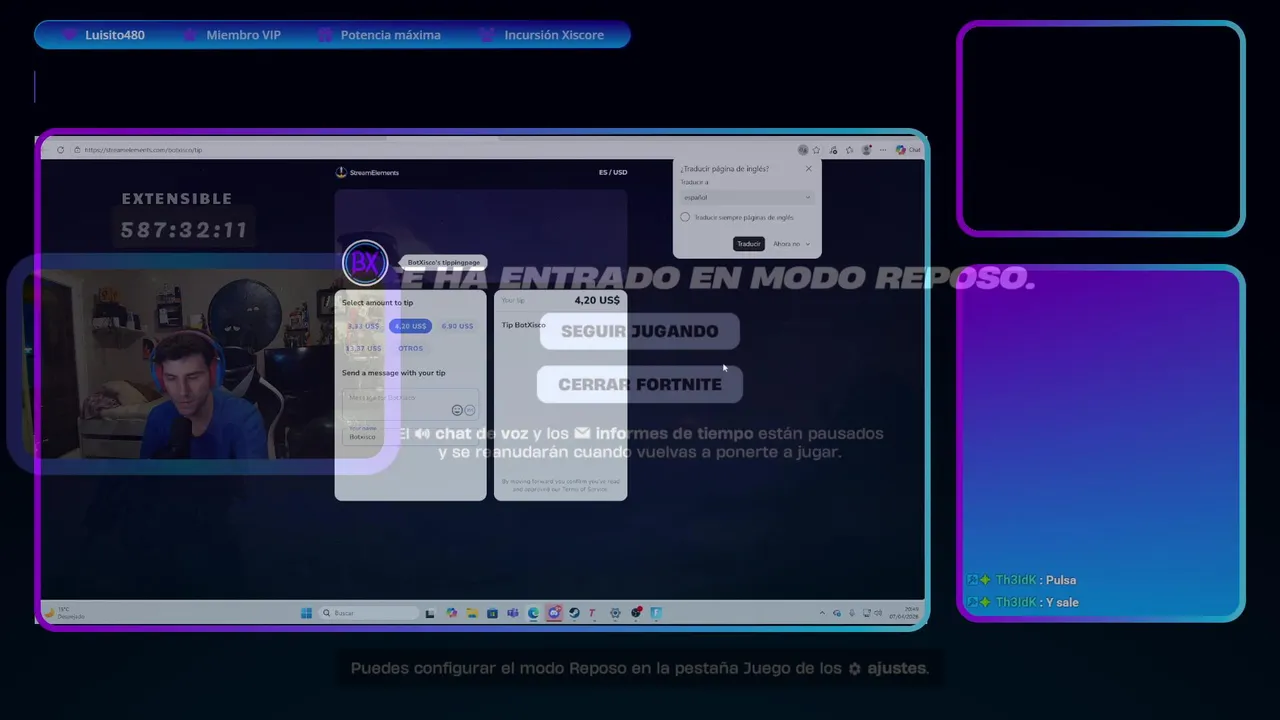1280x720 pixels.
Task: Click the EXTENSIBLE label above the timer
Action: (x=177, y=199)
